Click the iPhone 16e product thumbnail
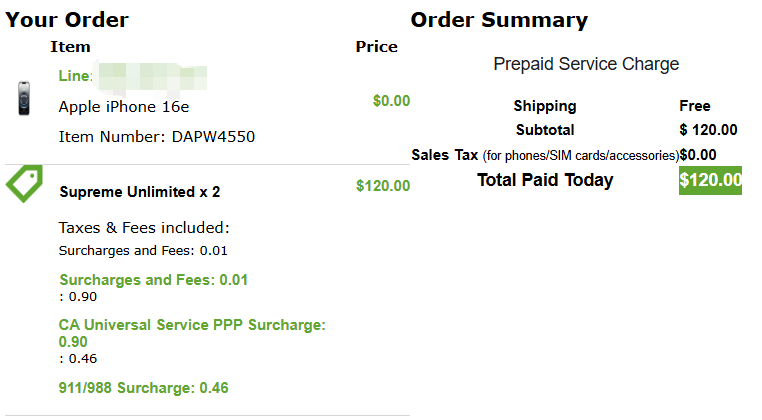This screenshot has height=420, width=762. (x=24, y=99)
